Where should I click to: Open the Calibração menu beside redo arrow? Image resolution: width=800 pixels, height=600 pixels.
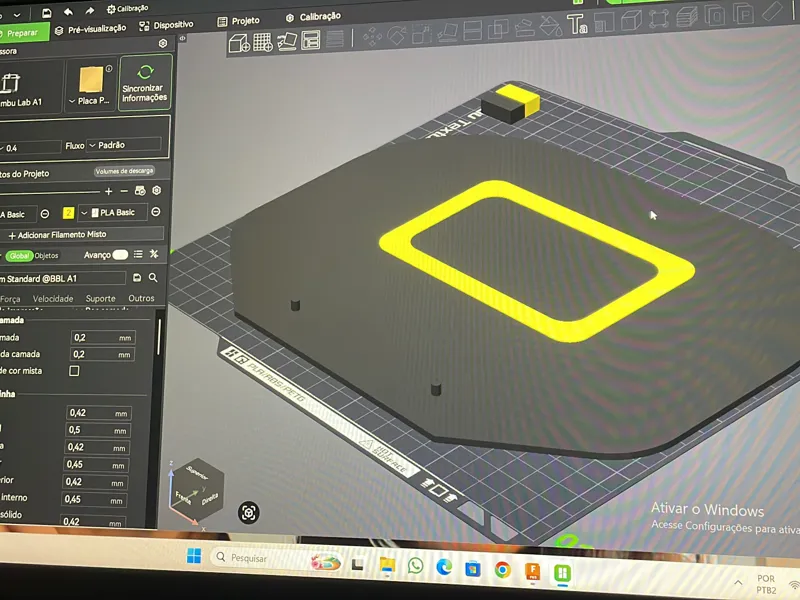point(128,9)
